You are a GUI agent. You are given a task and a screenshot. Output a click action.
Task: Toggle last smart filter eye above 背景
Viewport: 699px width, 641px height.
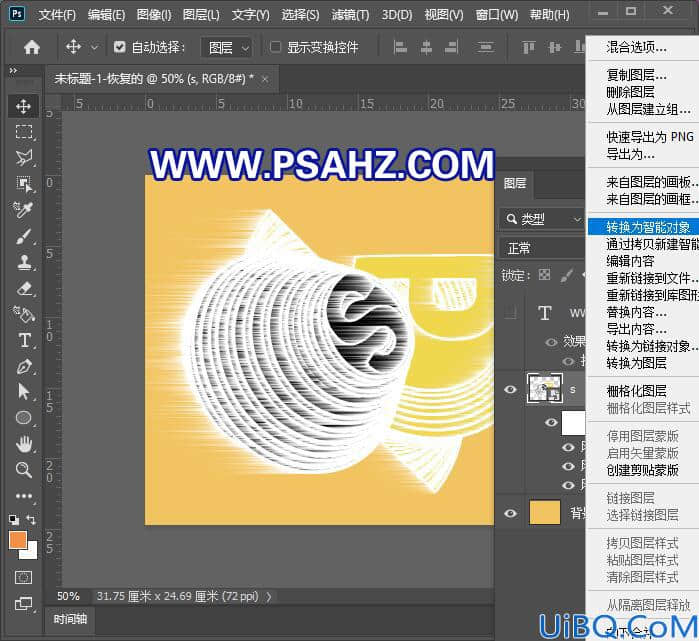click(567, 485)
